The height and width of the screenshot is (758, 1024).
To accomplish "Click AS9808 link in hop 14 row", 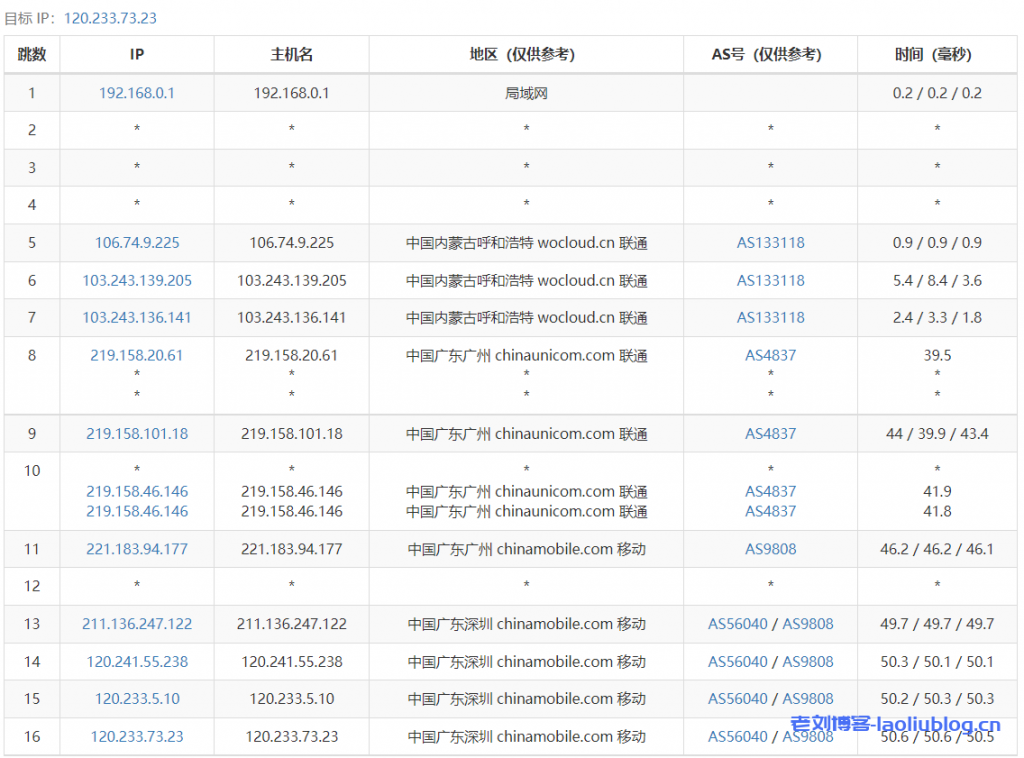I will pos(808,661).
